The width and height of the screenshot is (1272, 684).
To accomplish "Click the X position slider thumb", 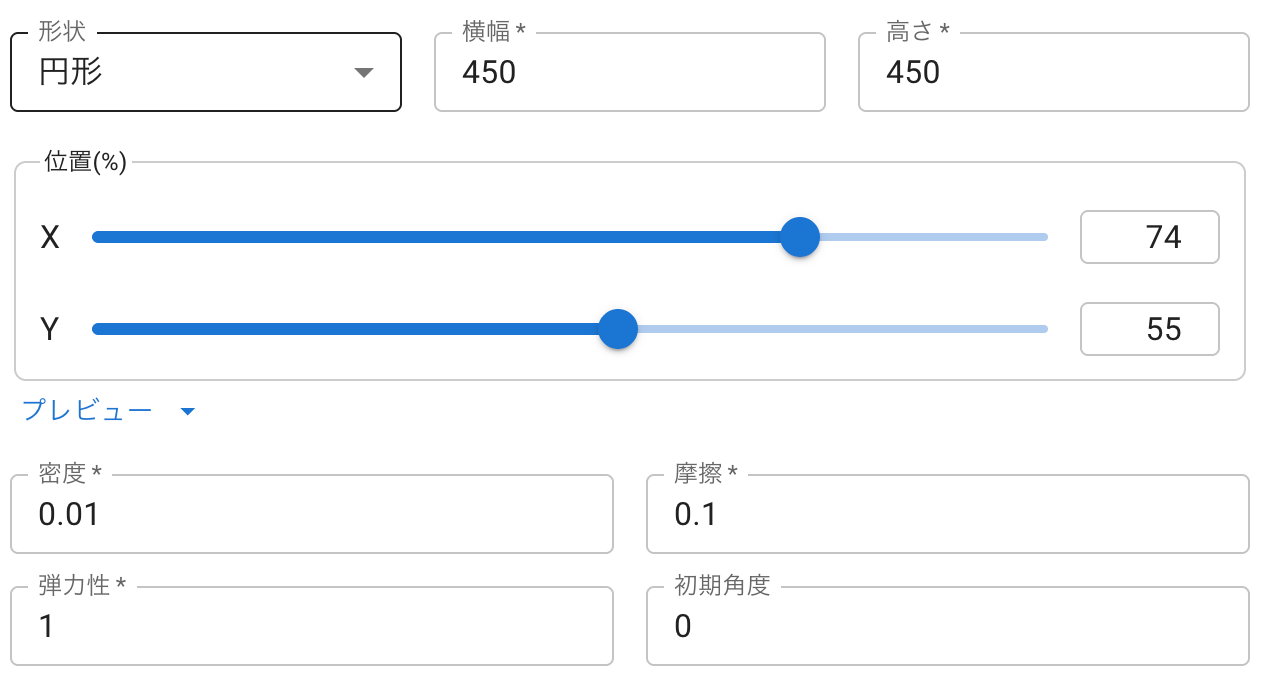I will [x=799, y=237].
